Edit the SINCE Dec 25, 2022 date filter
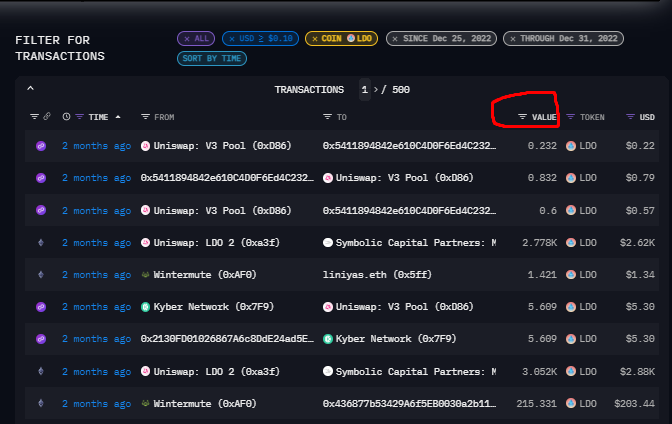The image size is (672, 424). pos(441,39)
